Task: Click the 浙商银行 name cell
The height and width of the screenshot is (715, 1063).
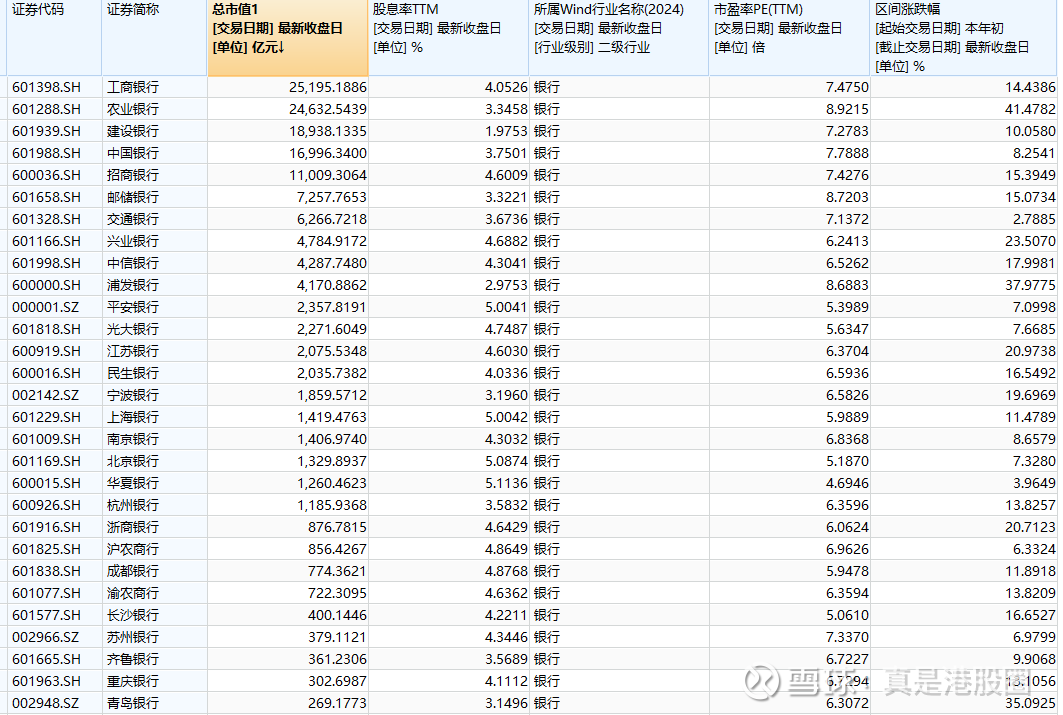Action: 133,527
